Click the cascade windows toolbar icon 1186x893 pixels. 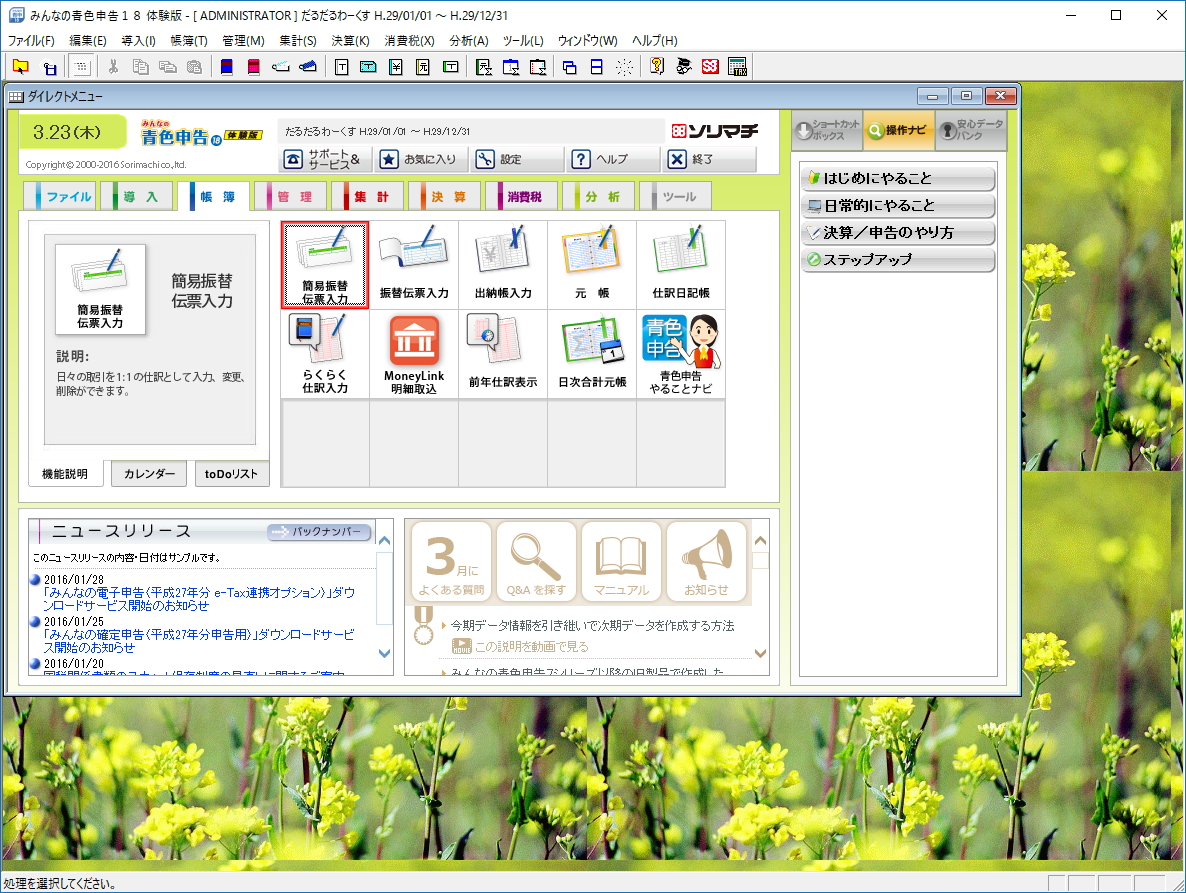coord(570,67)
